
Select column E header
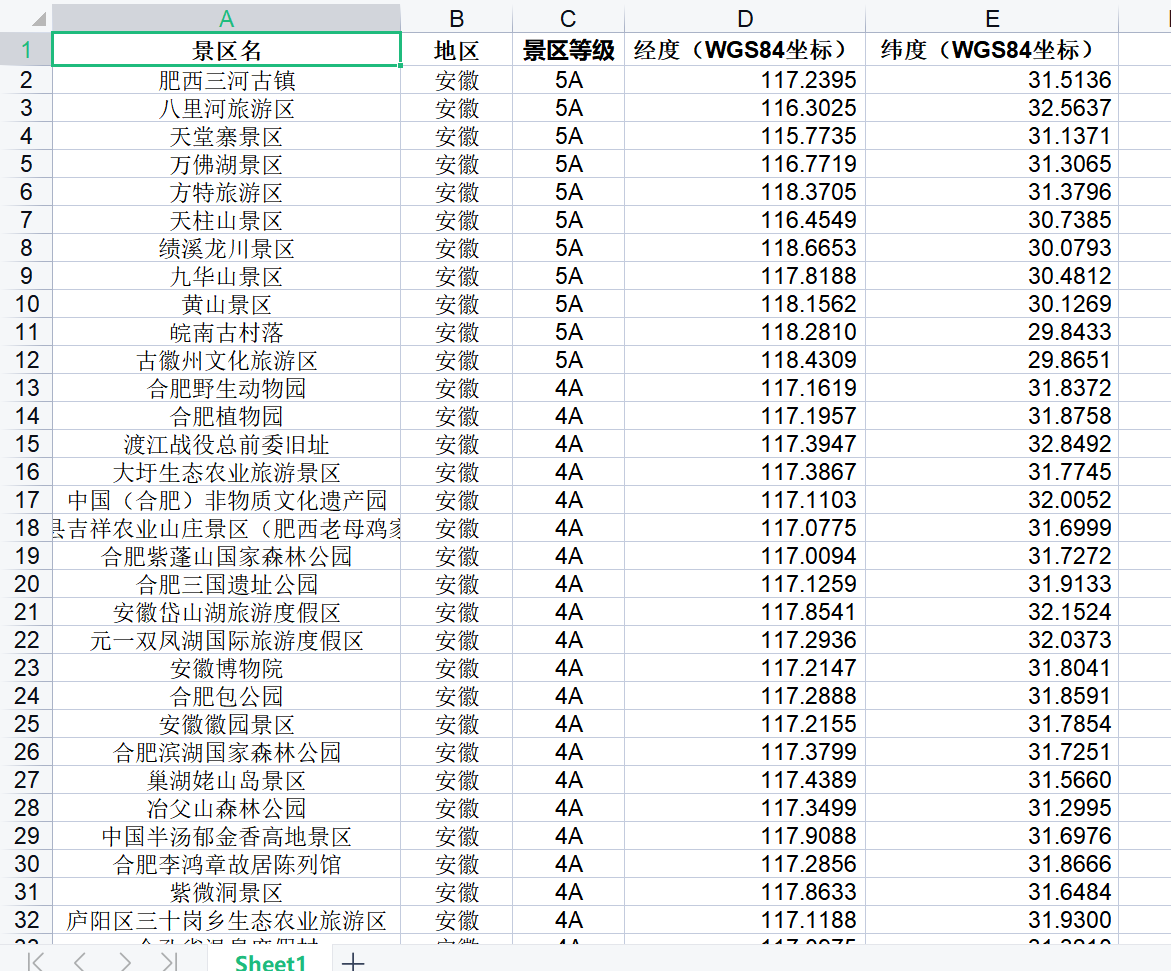click(x=992, y=18)
